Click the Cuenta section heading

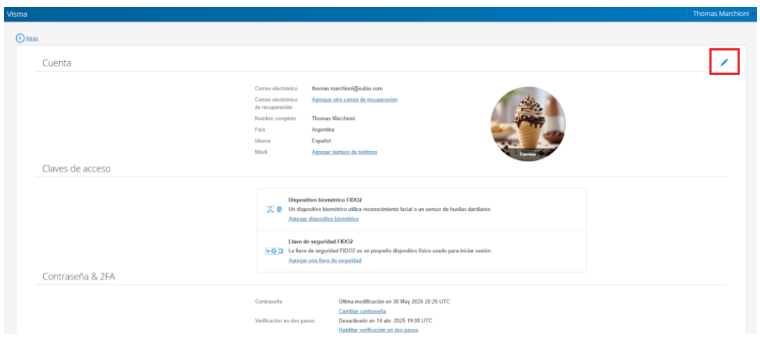[x=57, y=63]
